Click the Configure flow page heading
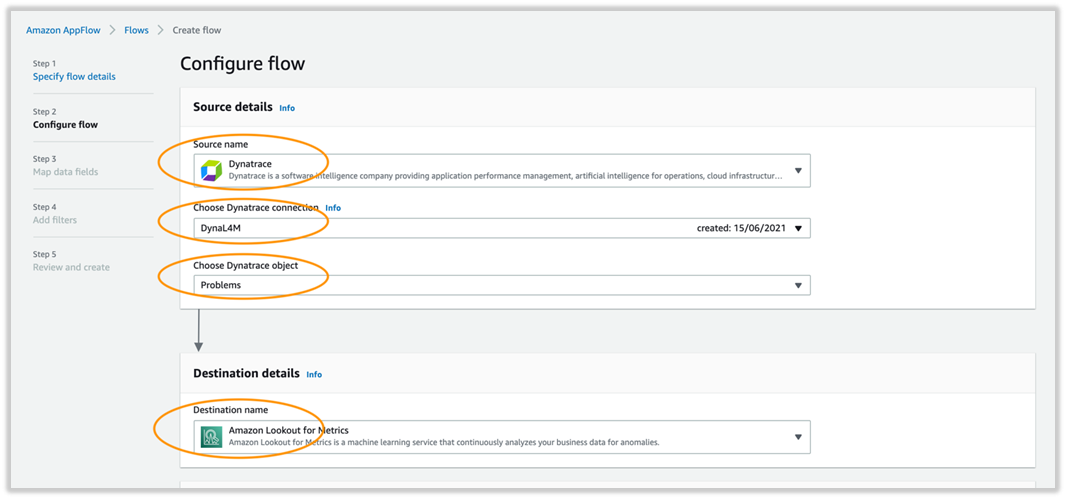Image resolution: width=1066 pixels, height=499 pixels. 242,64
